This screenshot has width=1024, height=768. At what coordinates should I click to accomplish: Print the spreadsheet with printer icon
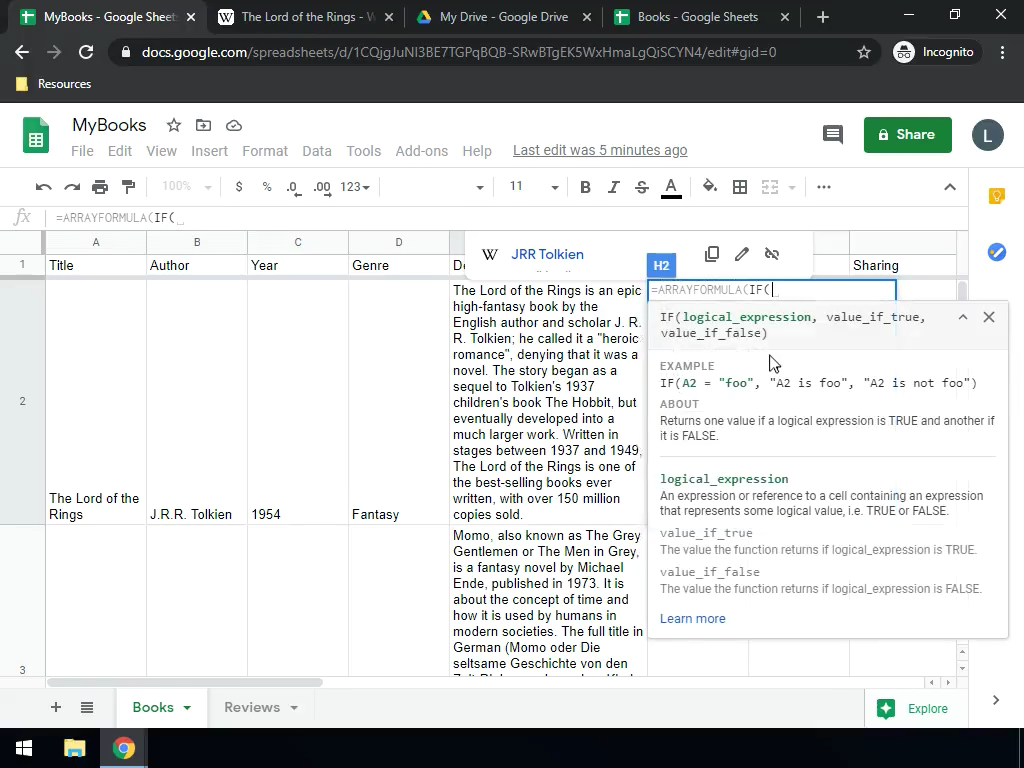[100, 187]
